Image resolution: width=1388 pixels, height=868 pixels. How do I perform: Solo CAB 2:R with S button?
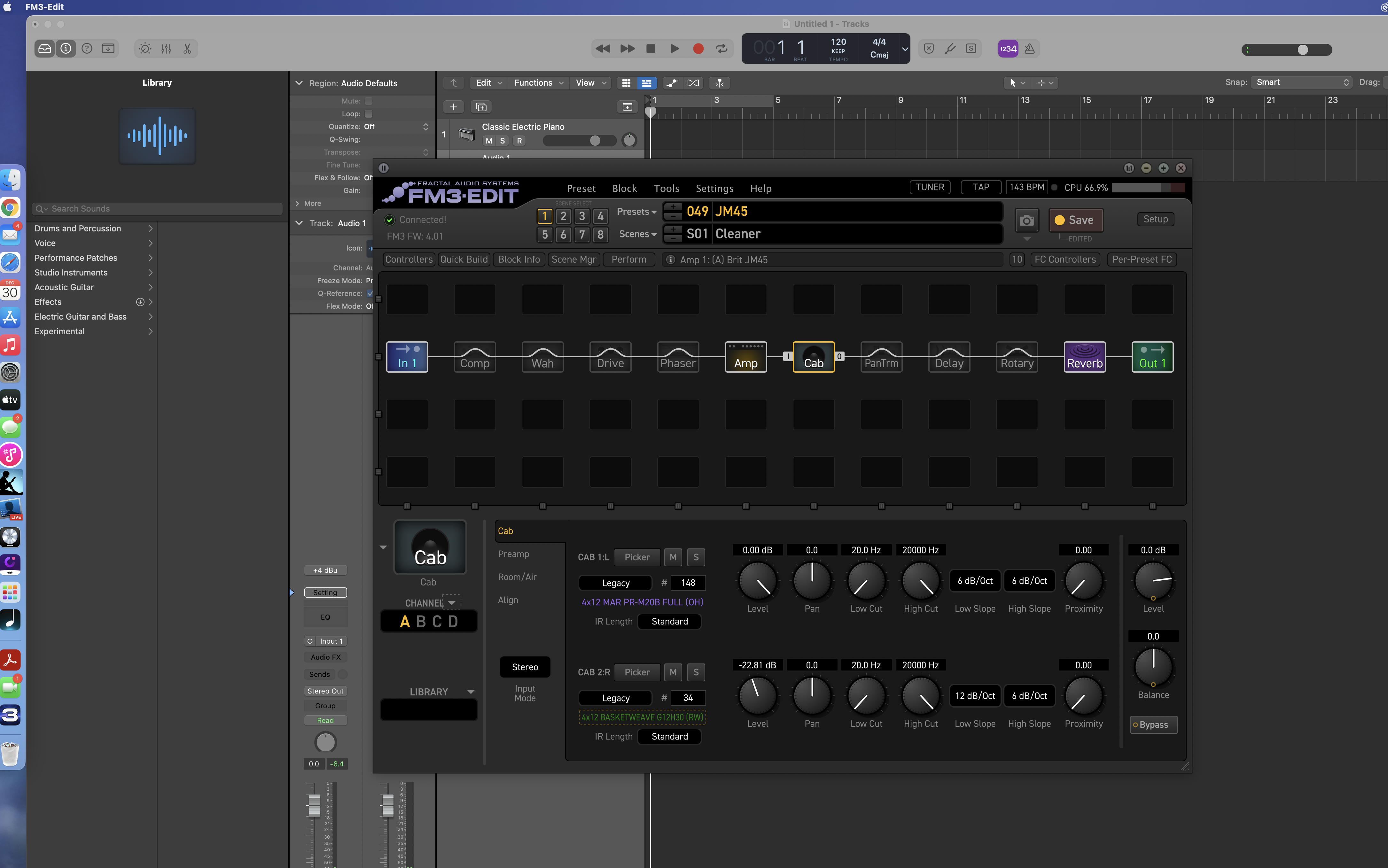[696, 672]
